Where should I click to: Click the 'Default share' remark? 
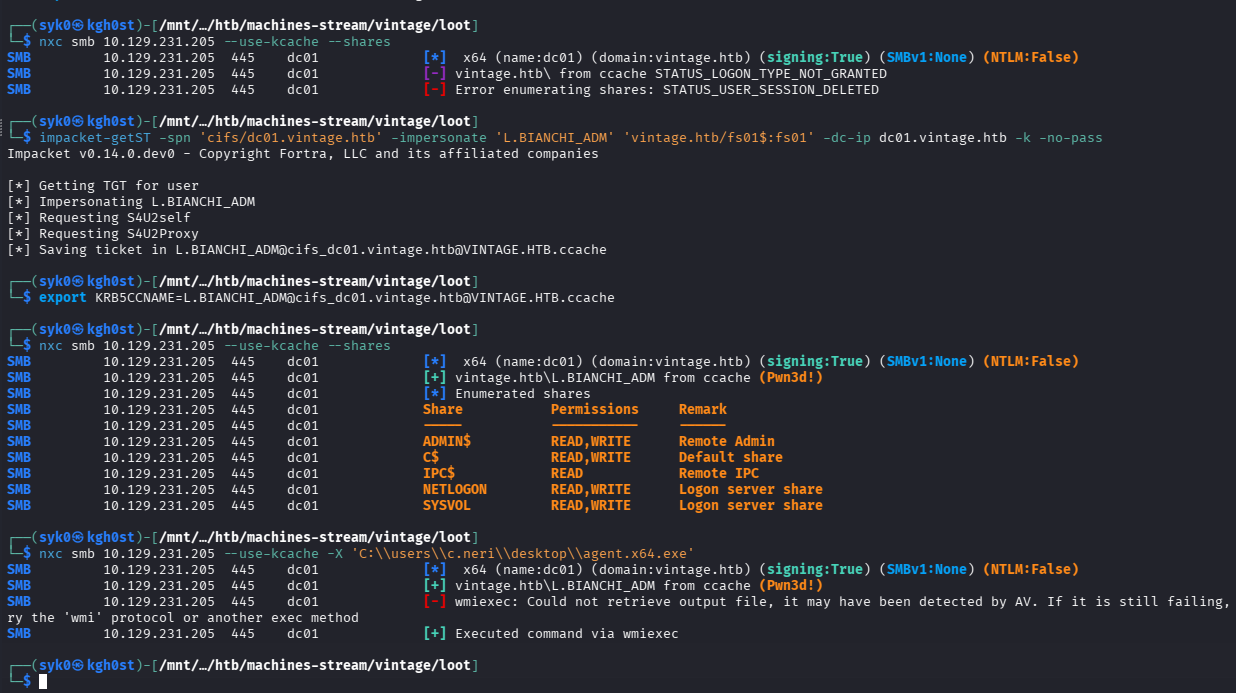[x=731, y=457]
